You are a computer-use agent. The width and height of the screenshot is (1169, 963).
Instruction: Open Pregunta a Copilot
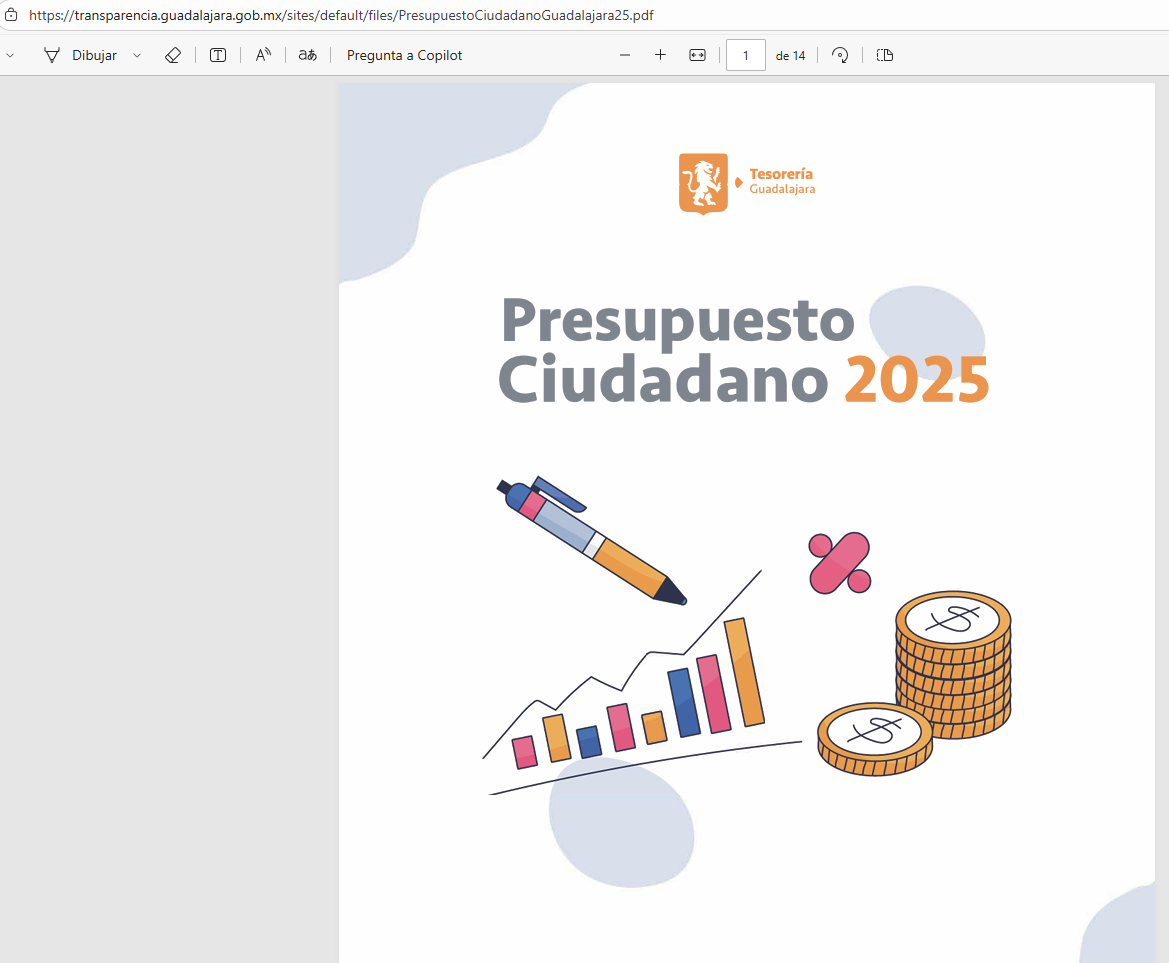click(404, 56)
